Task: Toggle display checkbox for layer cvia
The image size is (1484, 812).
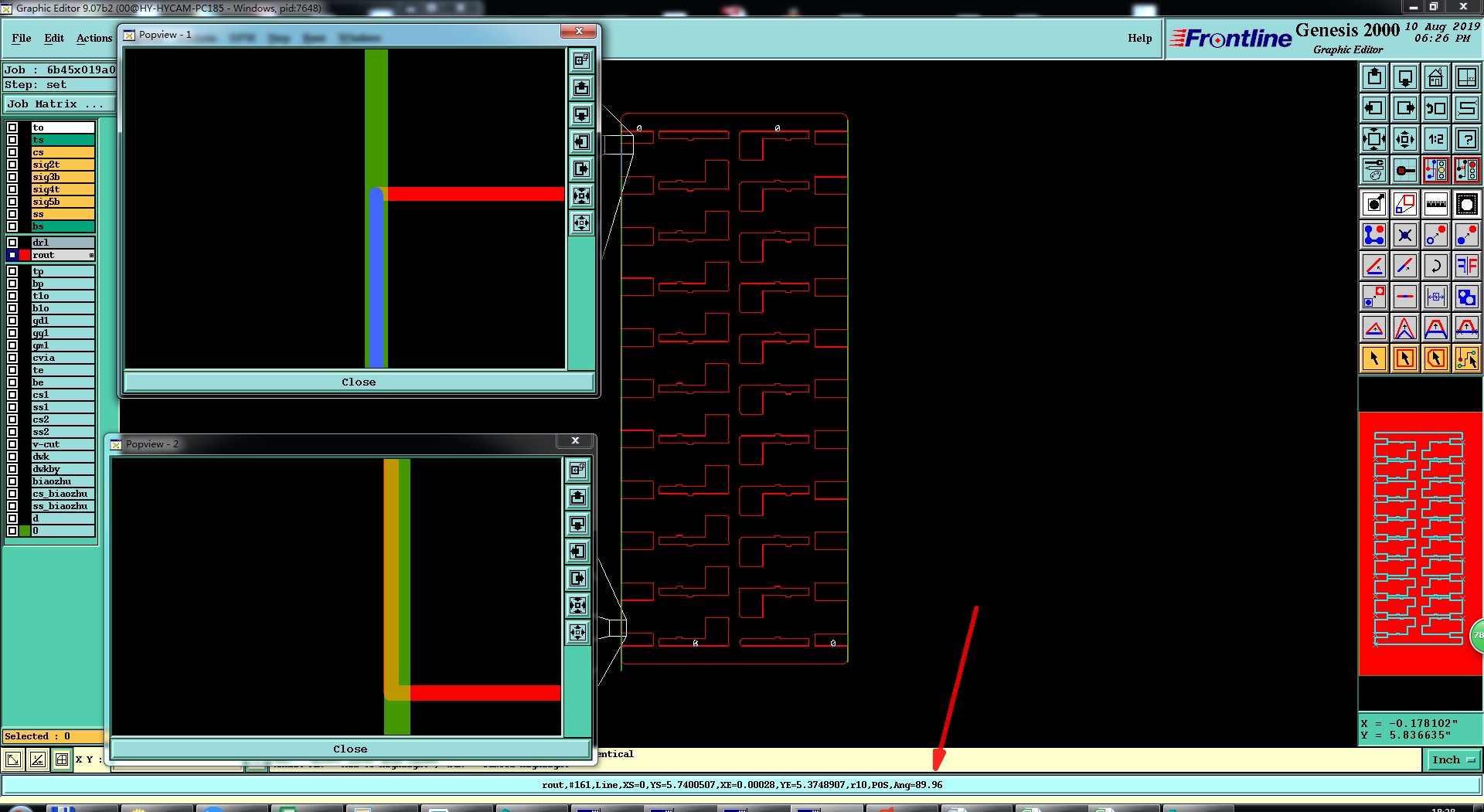Action: pyautogui.click(x=12, y=358)
